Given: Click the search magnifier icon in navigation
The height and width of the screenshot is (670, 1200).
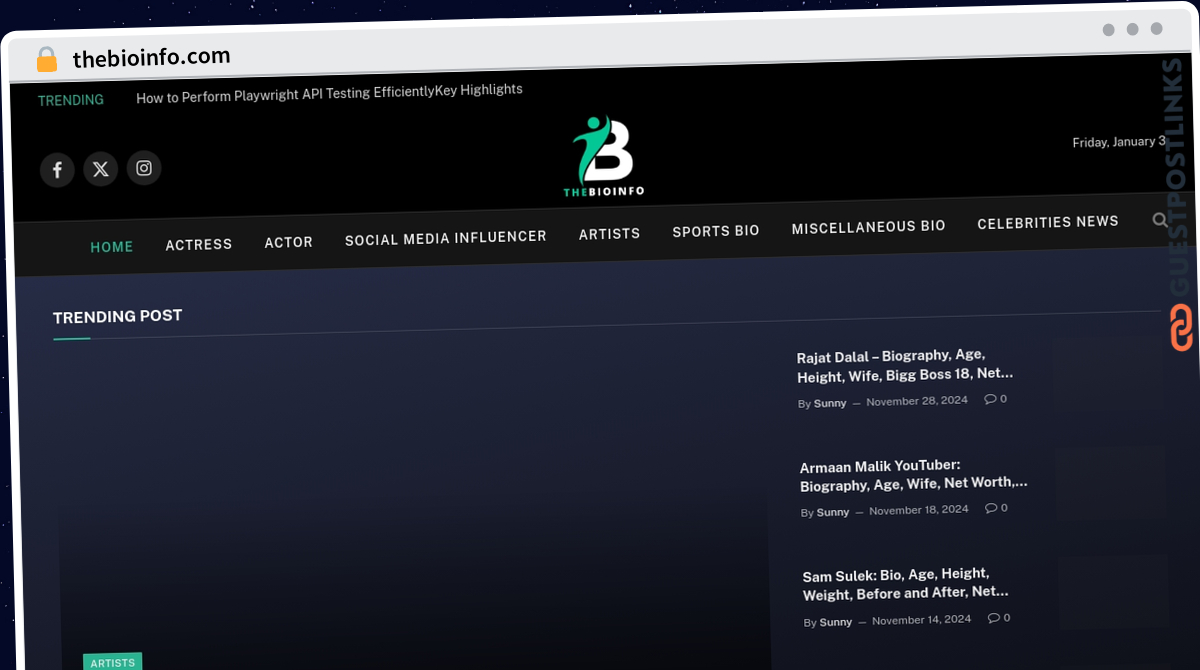Looking at the screenshot, I should pyautogui.click(x=1160, y=220).
